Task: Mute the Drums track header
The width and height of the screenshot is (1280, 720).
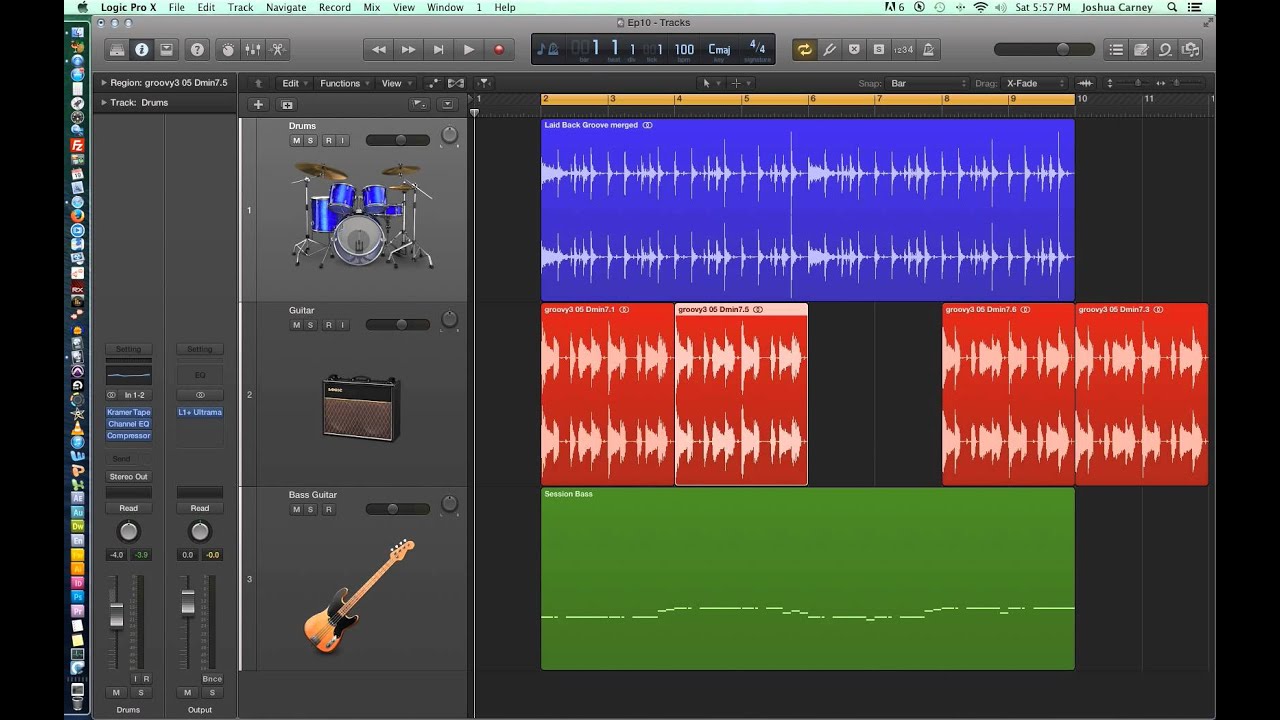Action: (296, 141)
